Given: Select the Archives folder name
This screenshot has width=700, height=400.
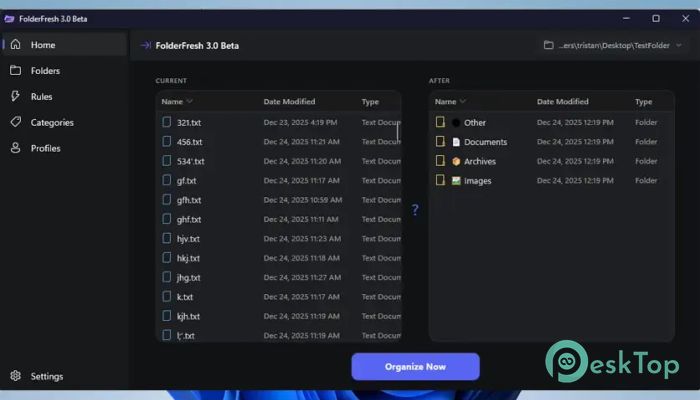Looking at the screenshot, I should pos(480,161).
